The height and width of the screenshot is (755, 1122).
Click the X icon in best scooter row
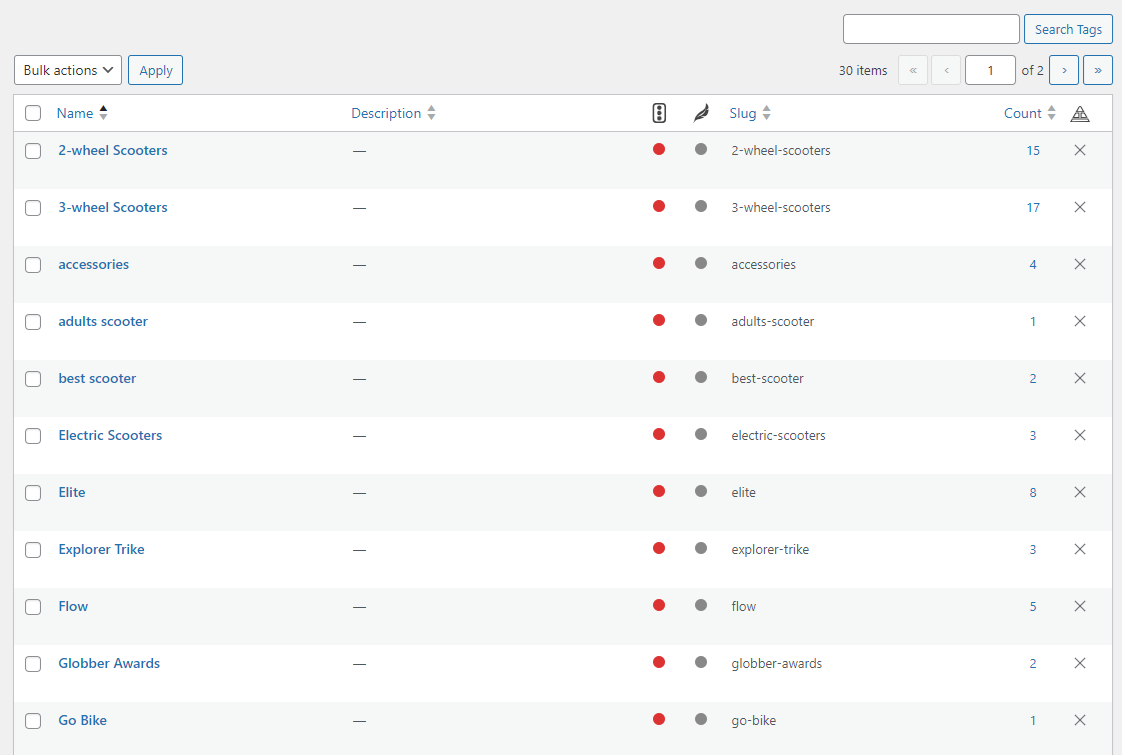pyautogui.click(x=1080, y=378)
